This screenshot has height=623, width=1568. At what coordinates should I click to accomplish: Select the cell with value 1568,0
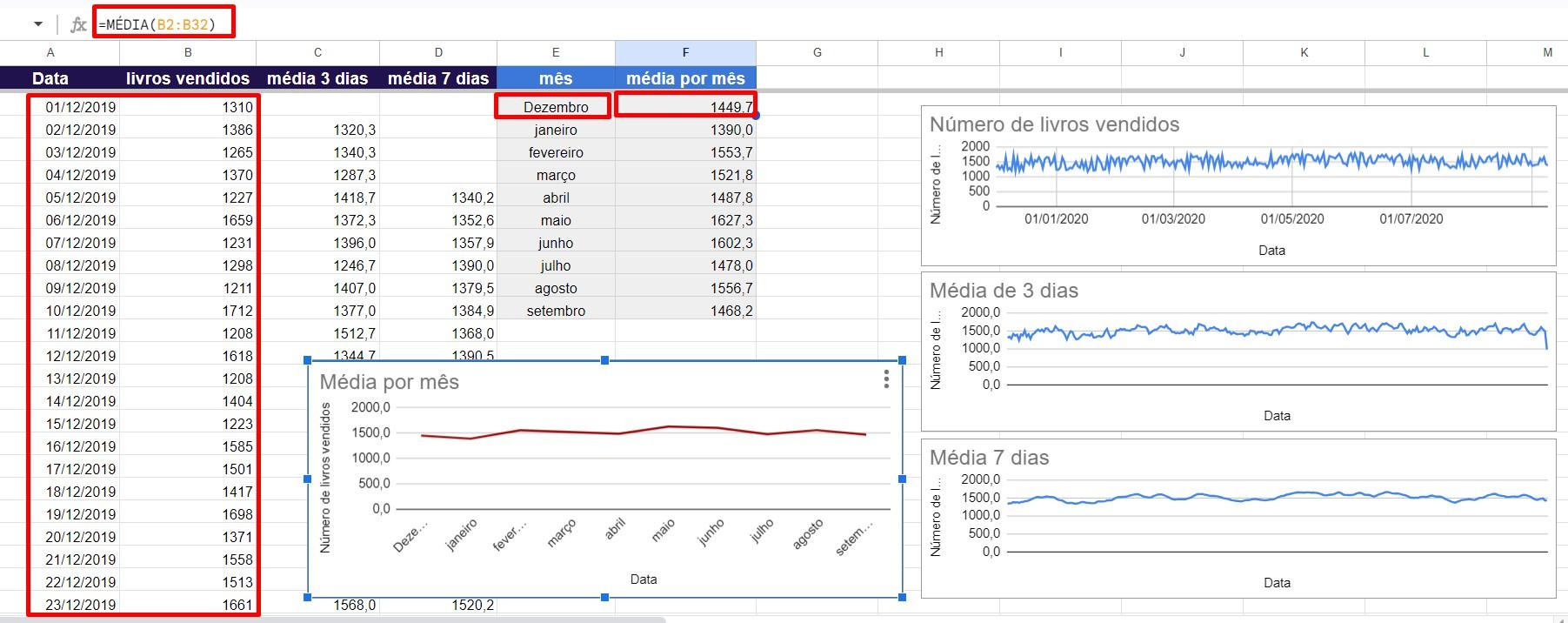coord(317,605)
